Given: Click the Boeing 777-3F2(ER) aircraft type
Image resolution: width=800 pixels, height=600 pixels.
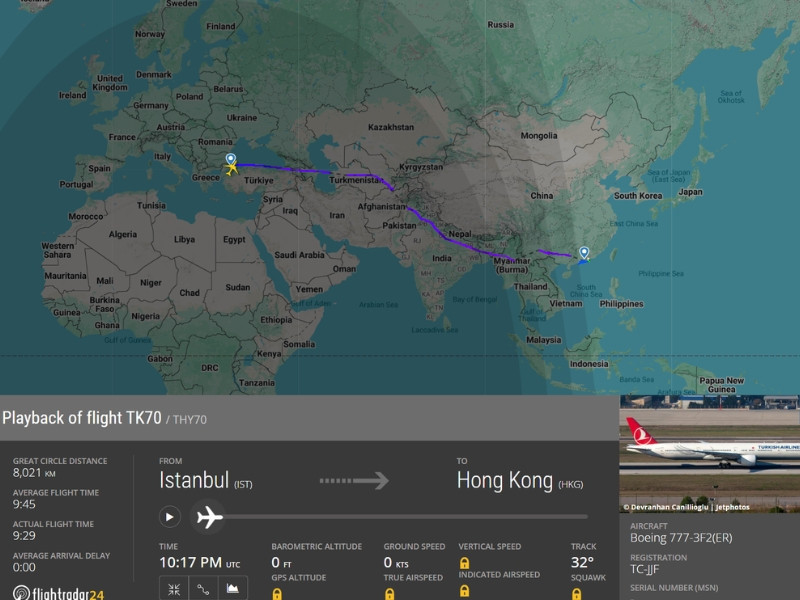Looking at the screenshot, I should (681, 539).
